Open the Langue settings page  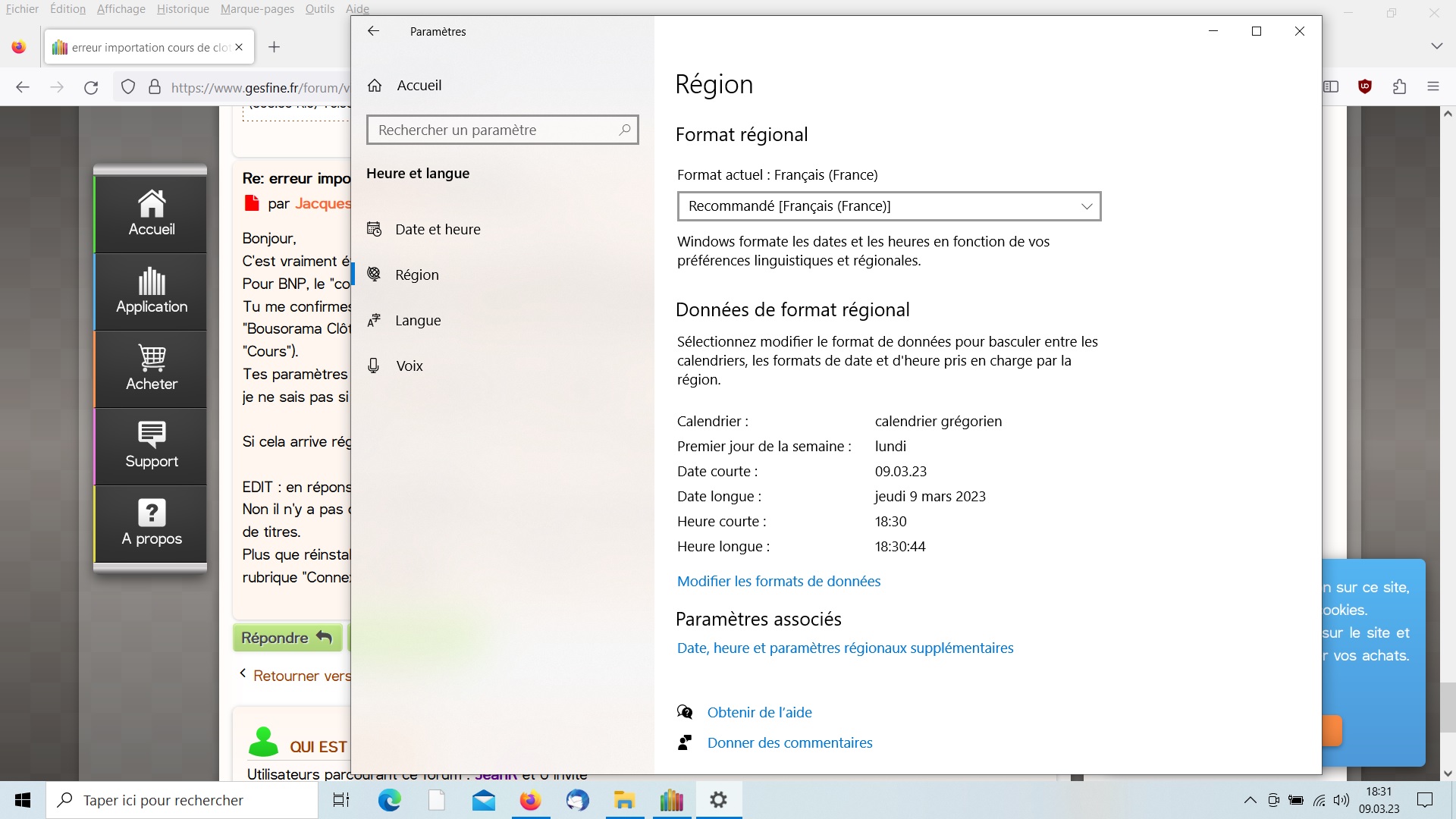[x=418, y=321]
